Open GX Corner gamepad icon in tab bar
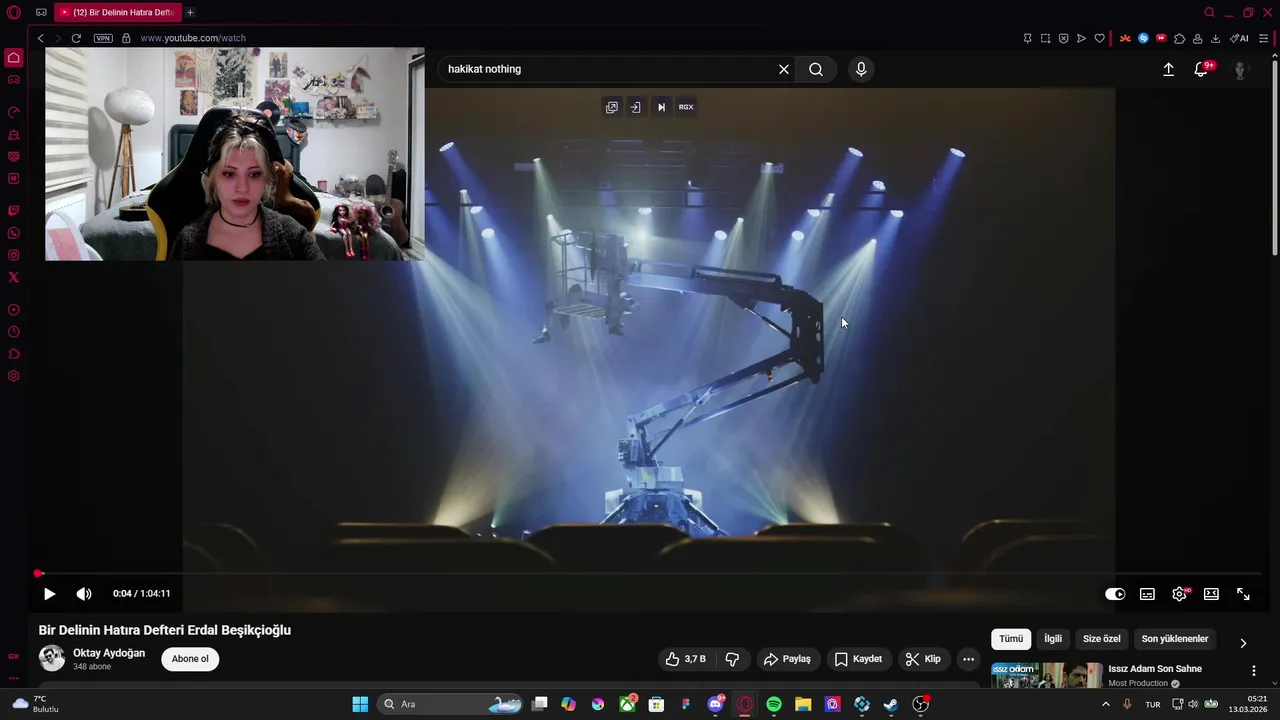Image resolution: width=1280 pixels, height=720 pixels. [41, 13]
